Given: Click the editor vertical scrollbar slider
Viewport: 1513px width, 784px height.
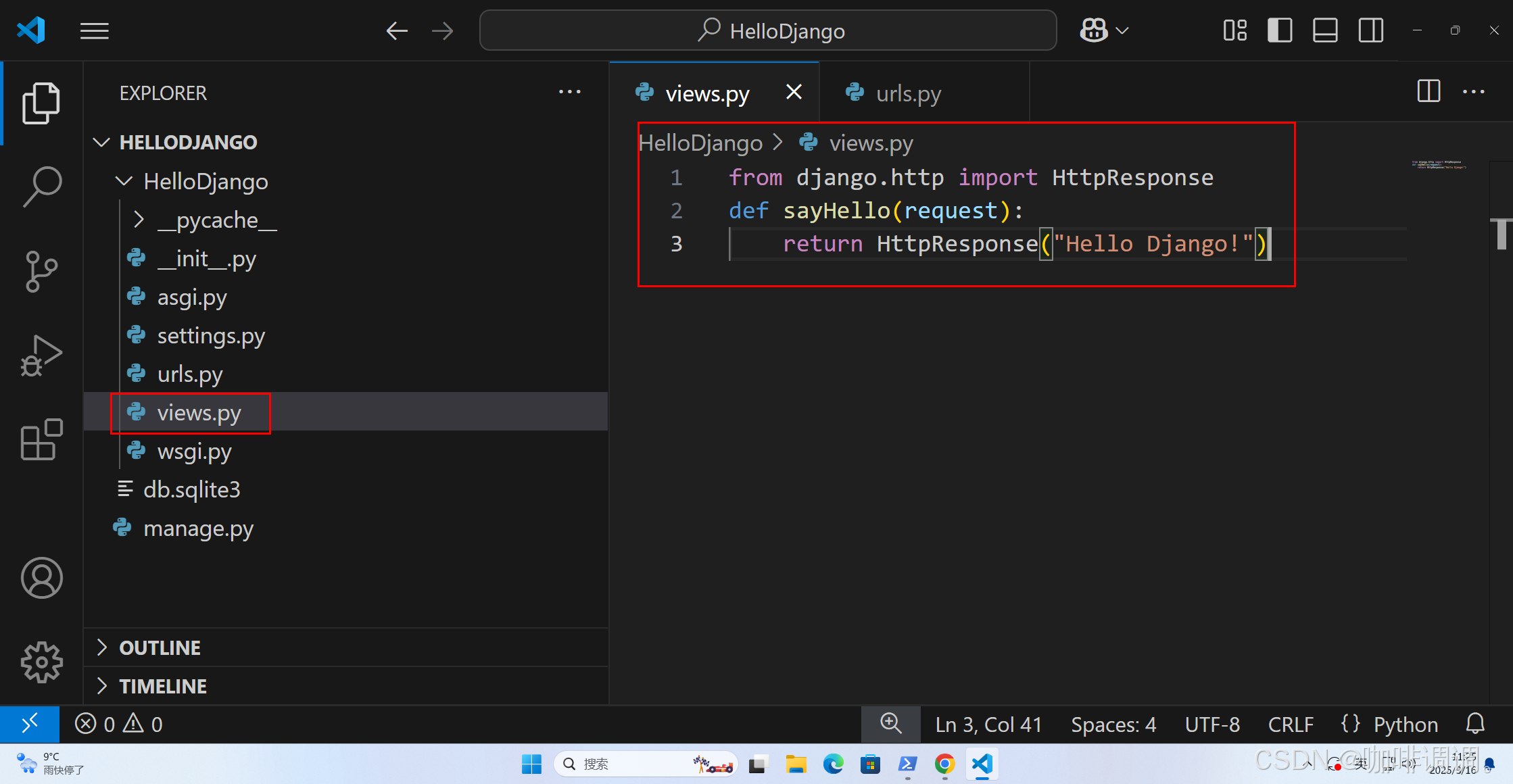Looking at the screenshot, I should point(1501,234).
